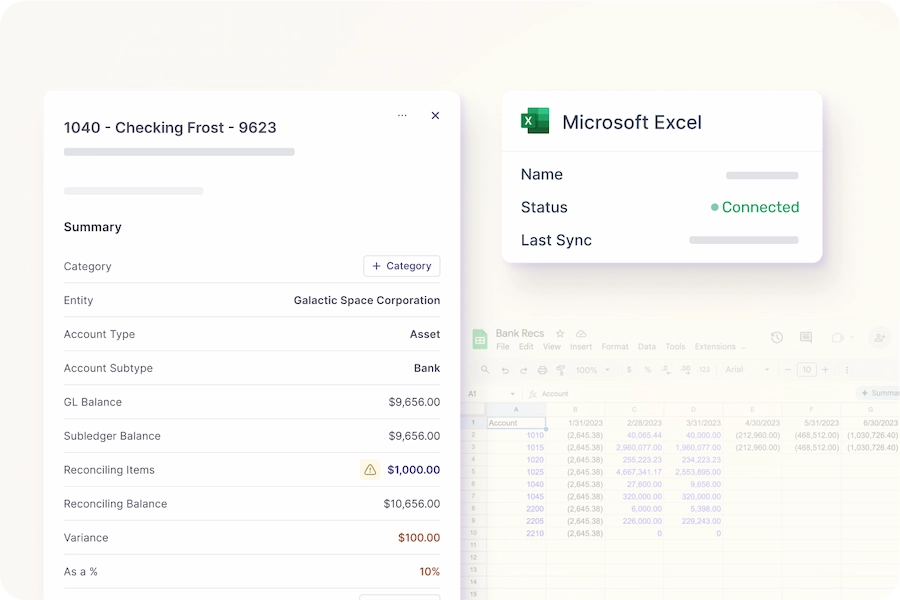Click the $1,000.00 reconciling items amount
The height and width of the screenshot is (600, 900).
(414, 470)
